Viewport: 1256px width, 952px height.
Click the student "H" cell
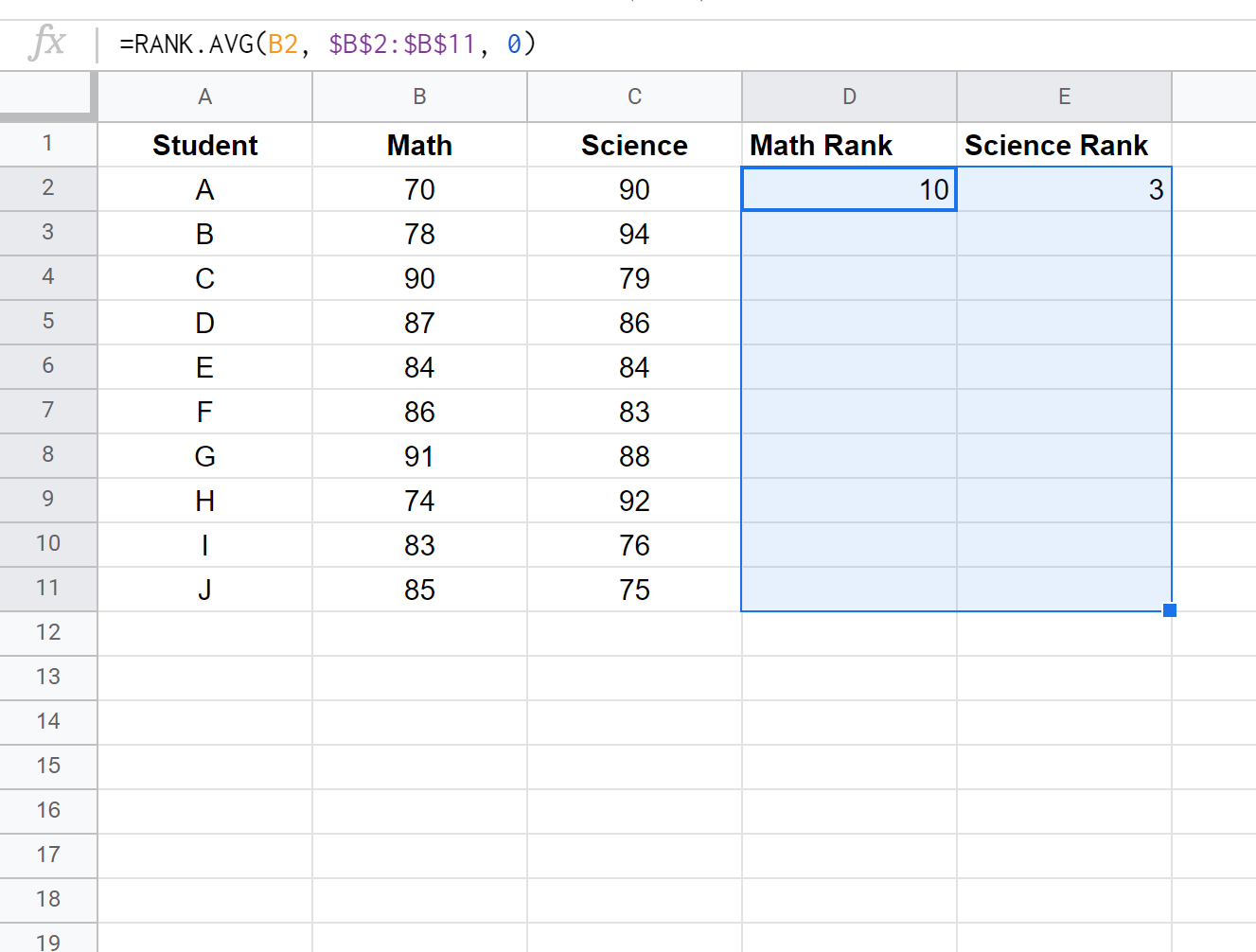[204, 501]
